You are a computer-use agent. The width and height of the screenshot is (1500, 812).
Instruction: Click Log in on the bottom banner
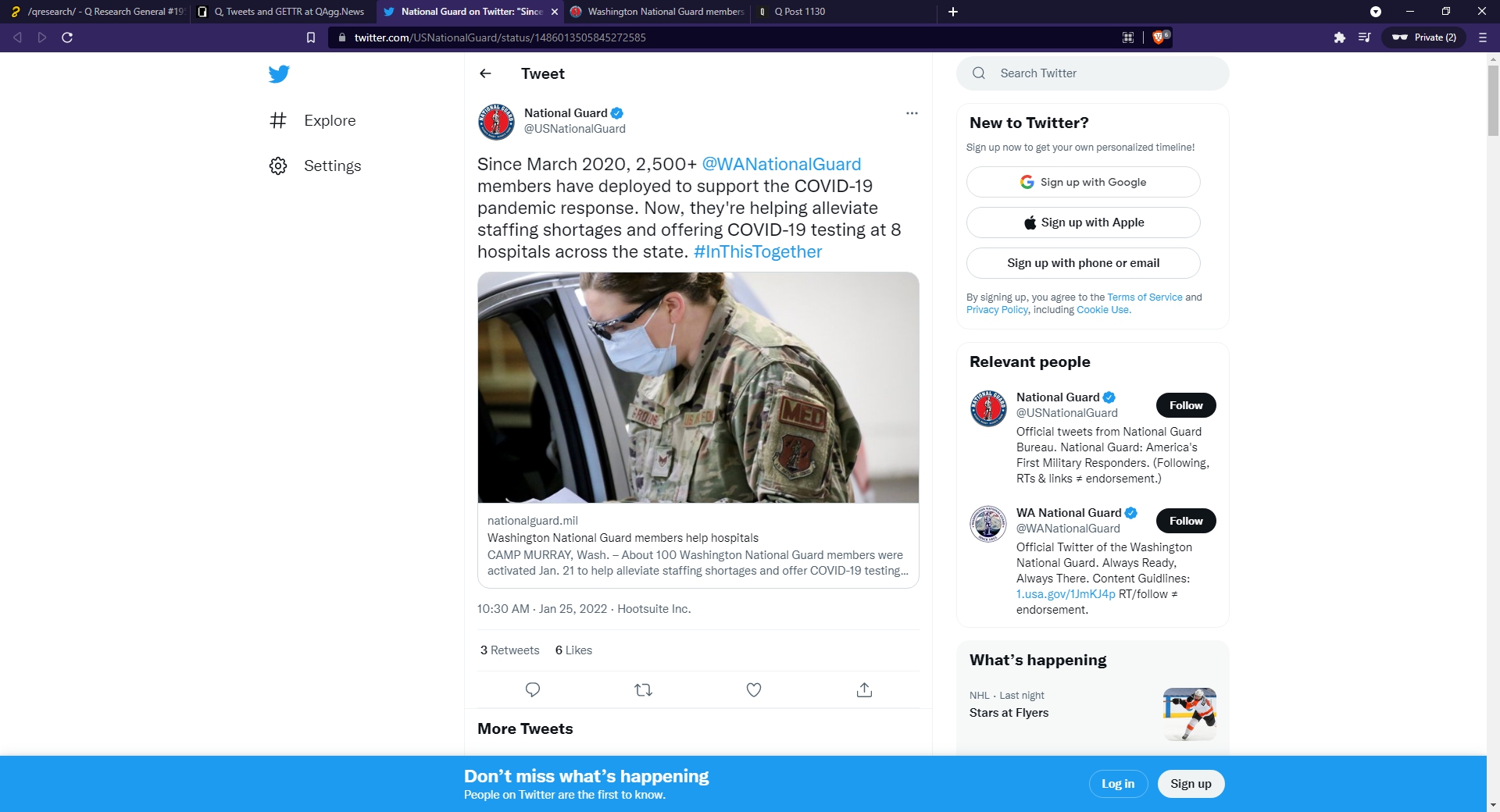point(1118,784)
